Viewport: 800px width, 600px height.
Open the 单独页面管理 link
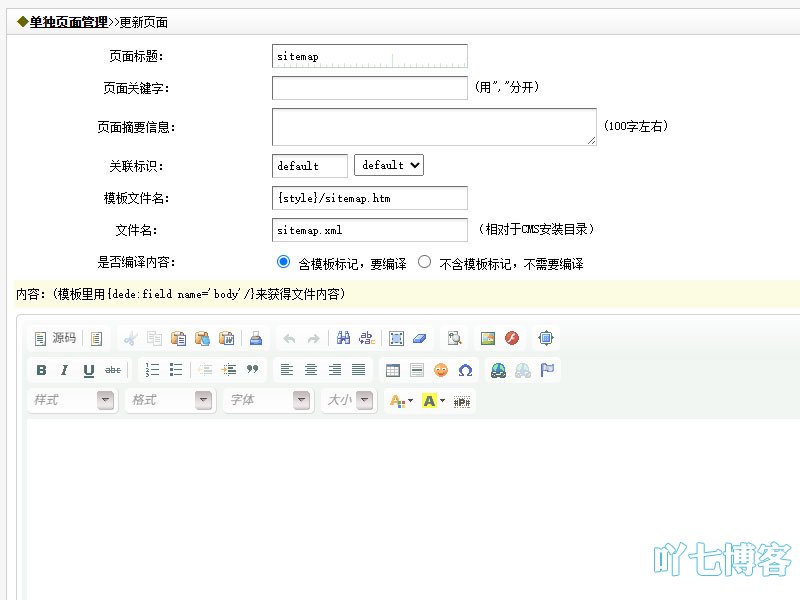coord(68,22)
